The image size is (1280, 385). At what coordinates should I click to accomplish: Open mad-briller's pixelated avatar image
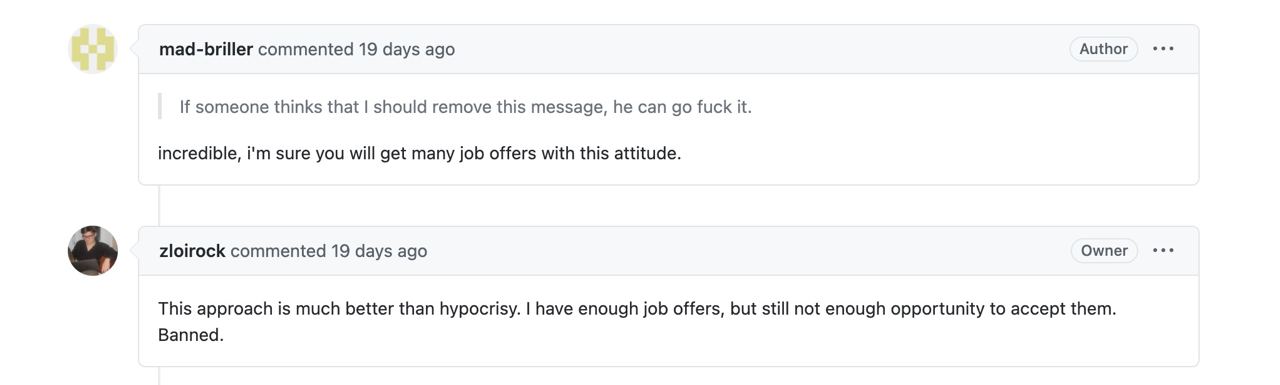click(x=92, y=49)
